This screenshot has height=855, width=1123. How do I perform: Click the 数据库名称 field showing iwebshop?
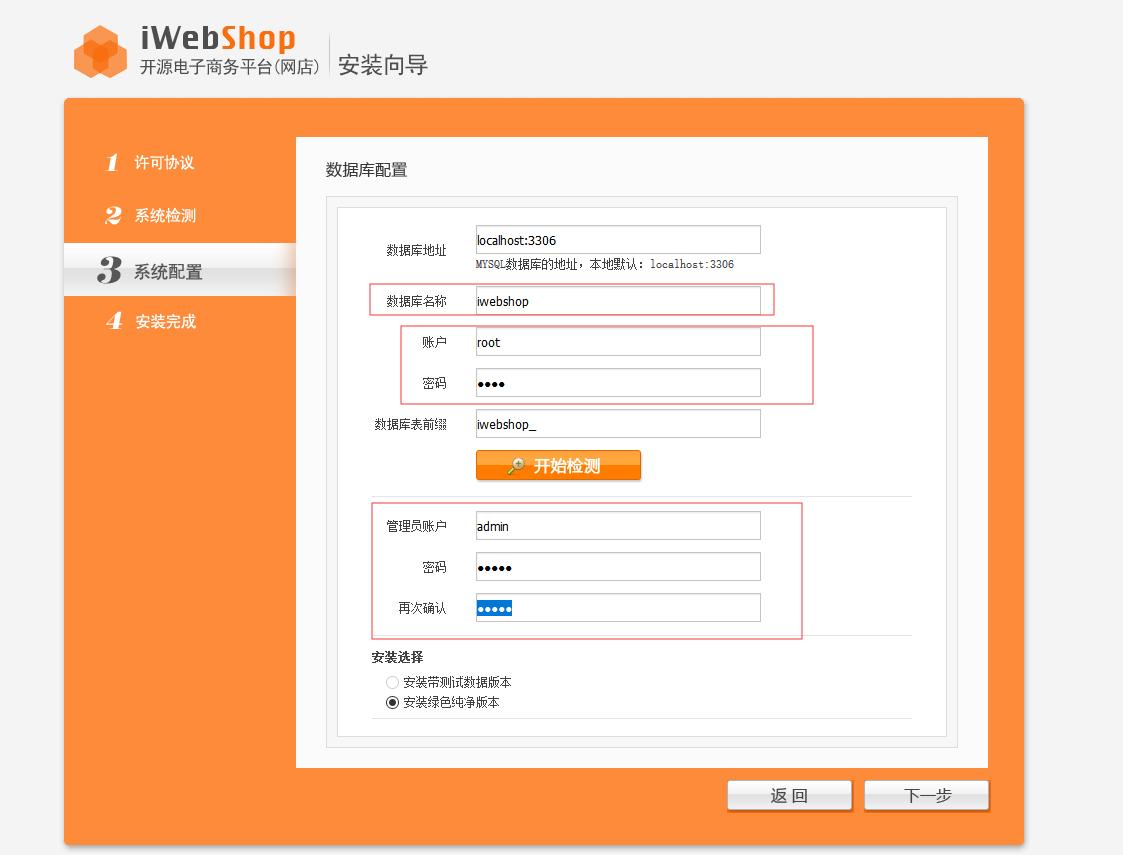tap(617, 300)
